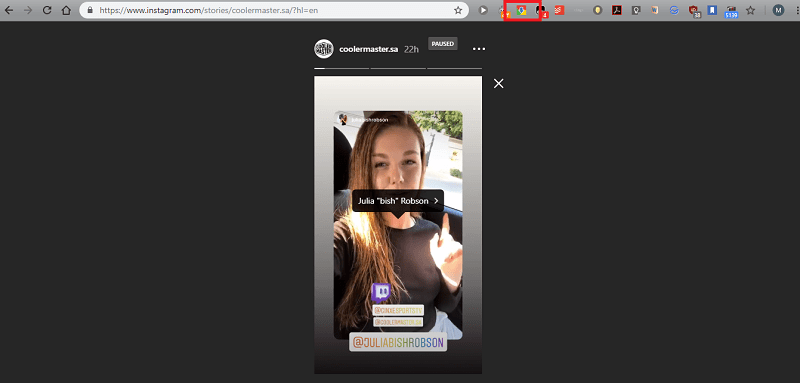Open the extension with red badge 4

(x=541, y=11)
